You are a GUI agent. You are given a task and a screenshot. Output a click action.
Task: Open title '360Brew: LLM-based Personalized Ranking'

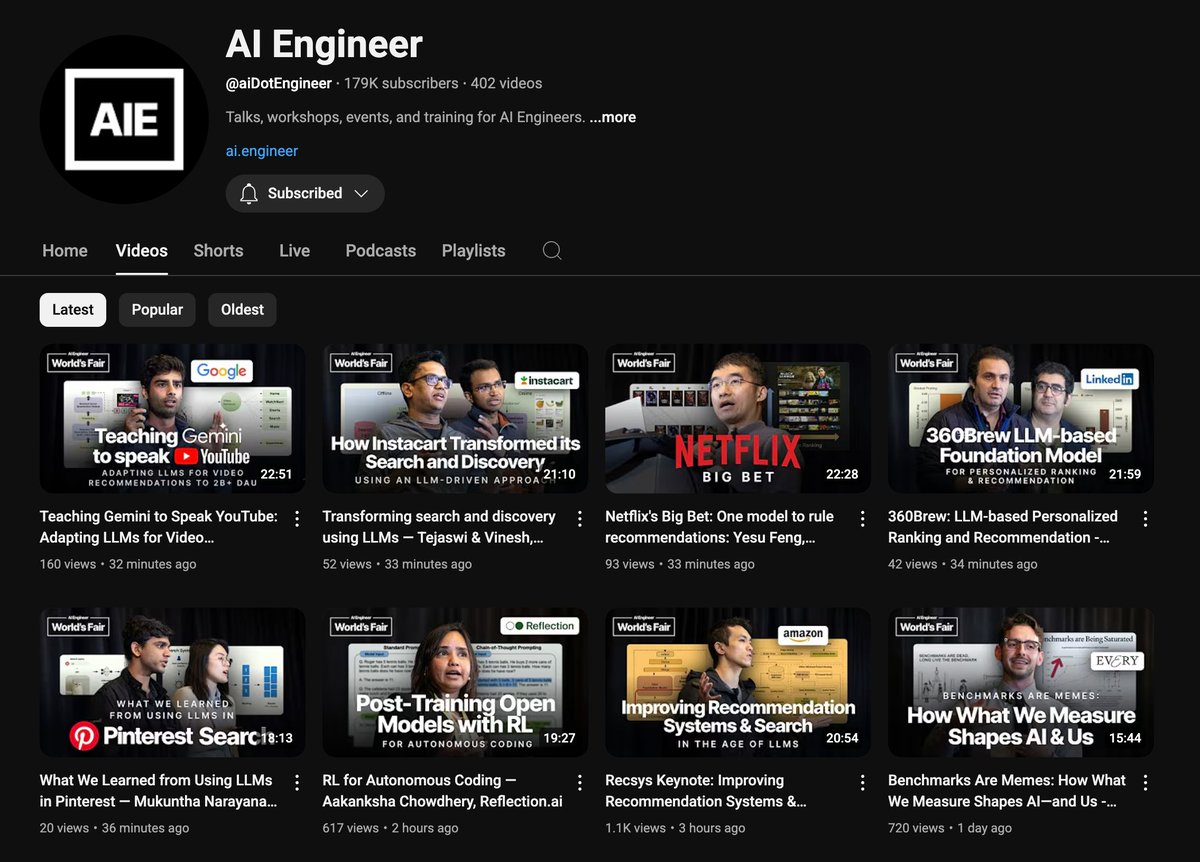pos(1003,527)
